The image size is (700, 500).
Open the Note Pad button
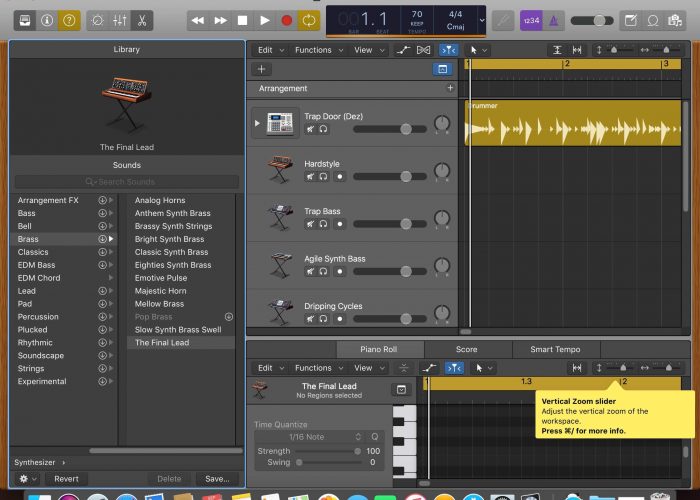pyautogui.click(x=631, y=21)
